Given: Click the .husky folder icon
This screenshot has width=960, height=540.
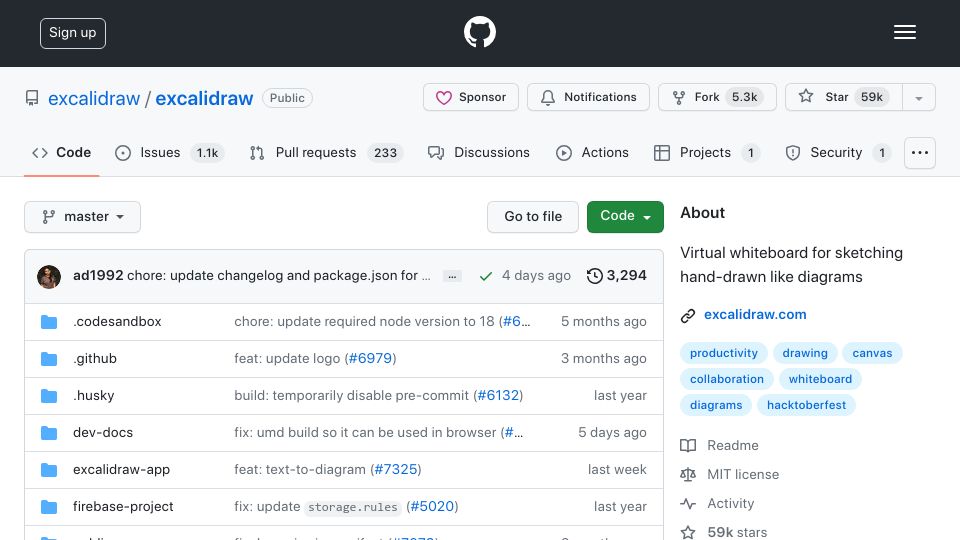Looking at the screenshot, I should 49,396.
